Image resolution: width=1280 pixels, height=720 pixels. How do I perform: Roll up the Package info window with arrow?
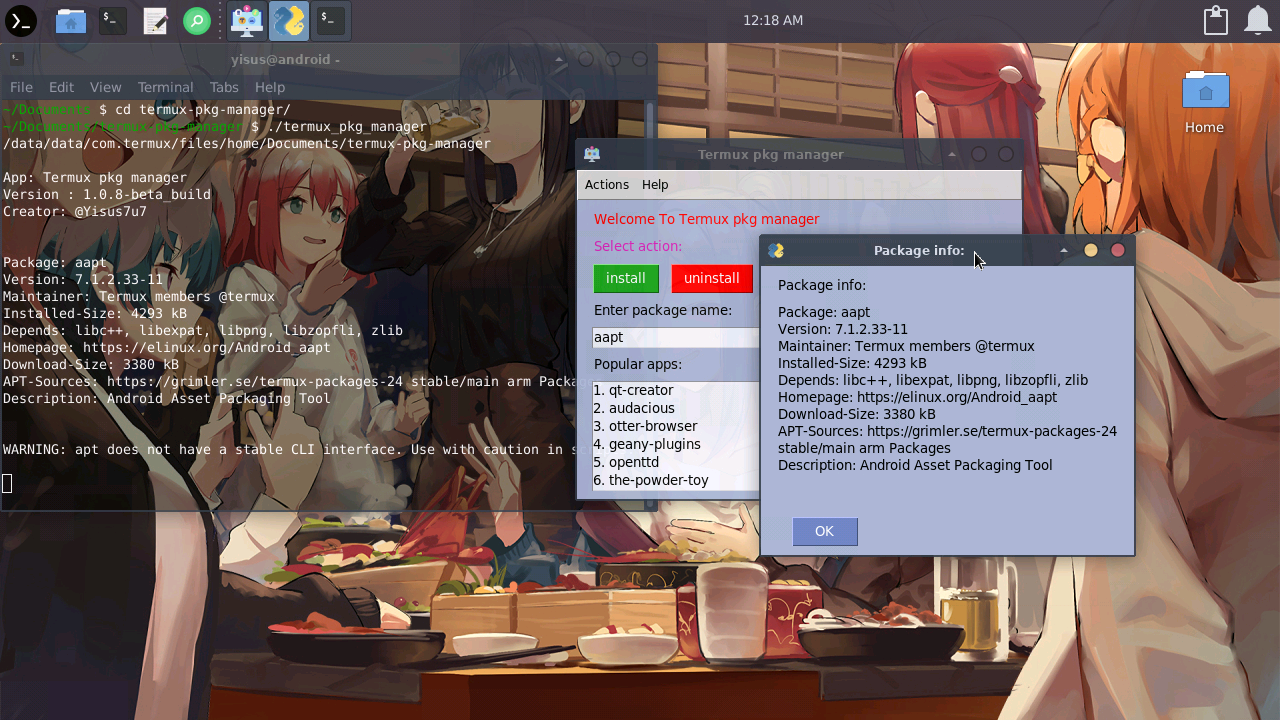(1064, 250)
